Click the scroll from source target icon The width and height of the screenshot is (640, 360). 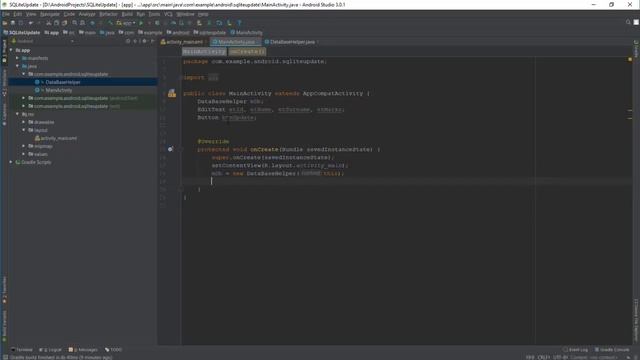click(128, 41)
